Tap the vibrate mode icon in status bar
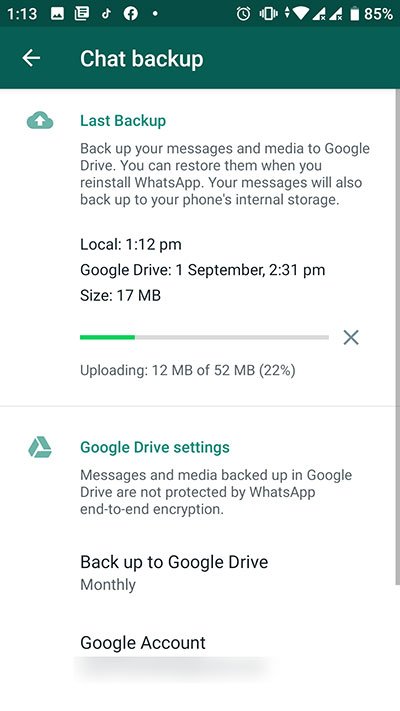Screen dimensions: 400x711 click(x=268, y=14)
